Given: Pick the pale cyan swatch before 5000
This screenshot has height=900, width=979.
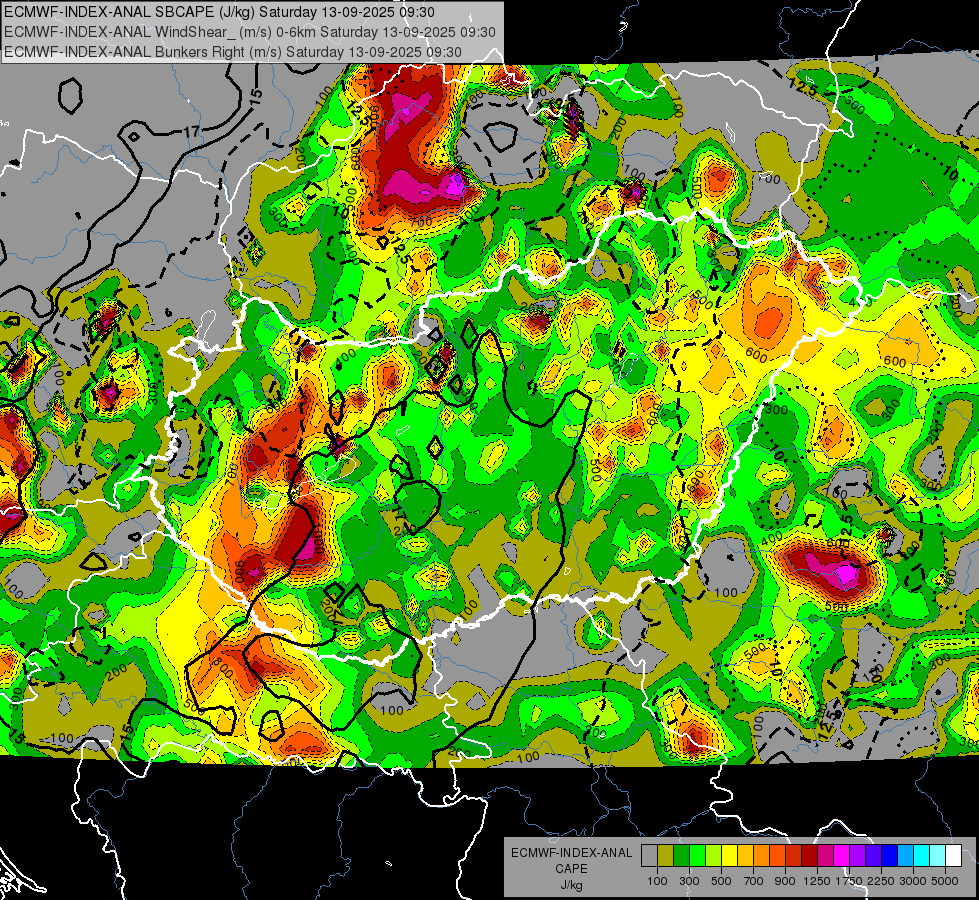Looking at the screenshot, I should point(938,855).
